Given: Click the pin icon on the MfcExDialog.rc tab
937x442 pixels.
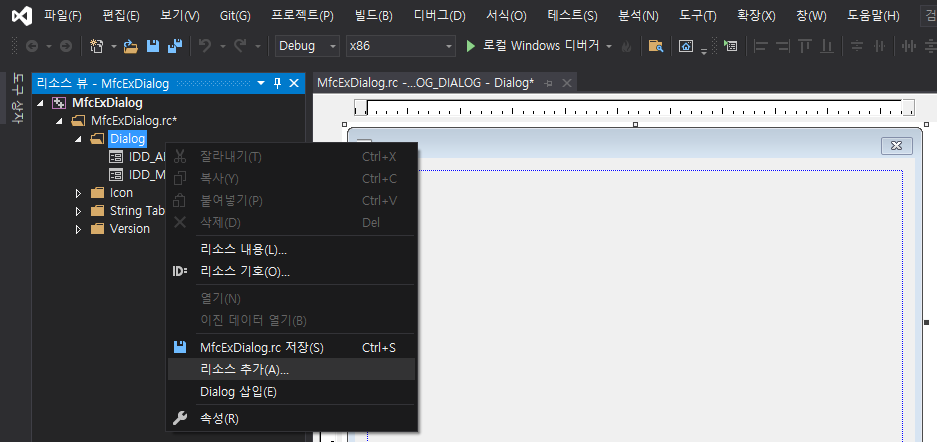Looking at the screenshot, I should click(x=549, y=84).
